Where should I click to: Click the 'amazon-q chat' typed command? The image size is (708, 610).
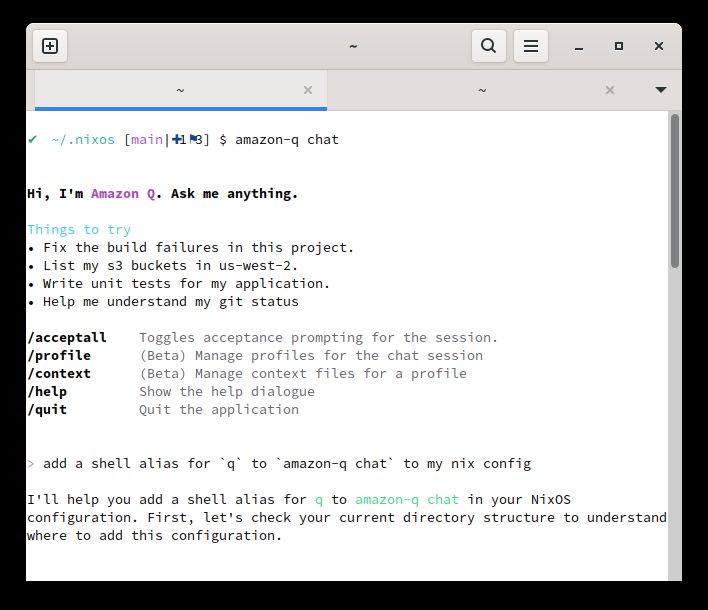click(287, 140)
